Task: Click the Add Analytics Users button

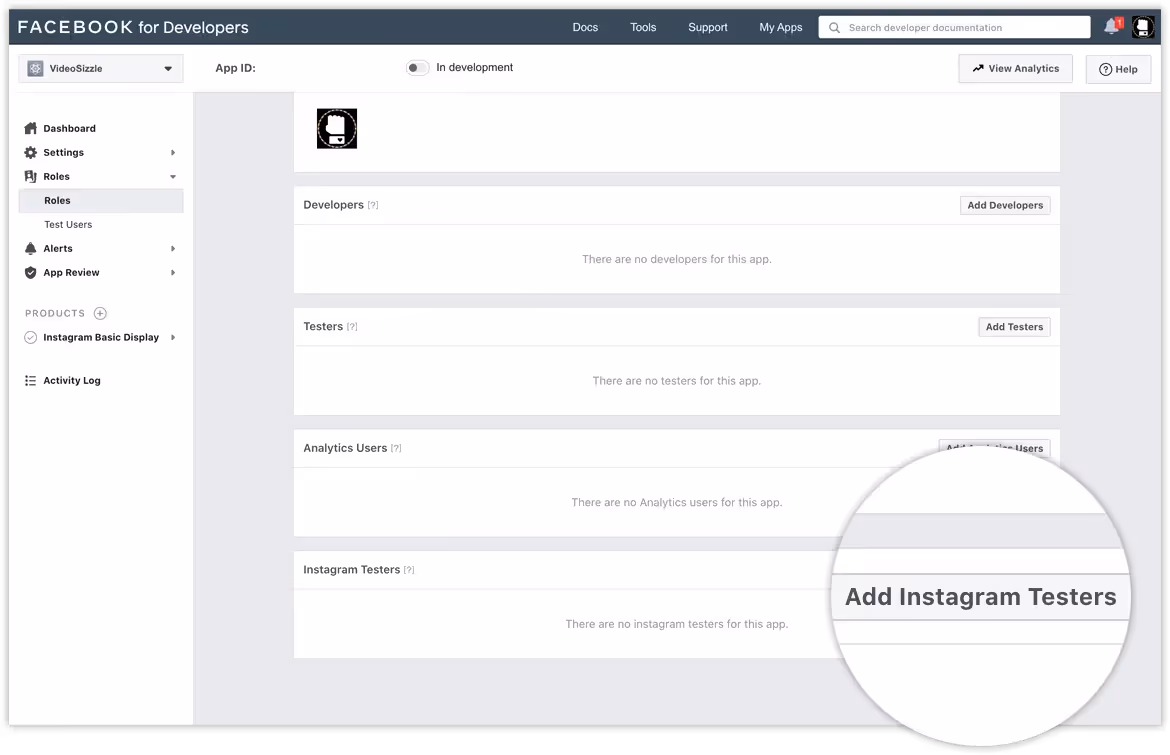Action: (995, 448)
